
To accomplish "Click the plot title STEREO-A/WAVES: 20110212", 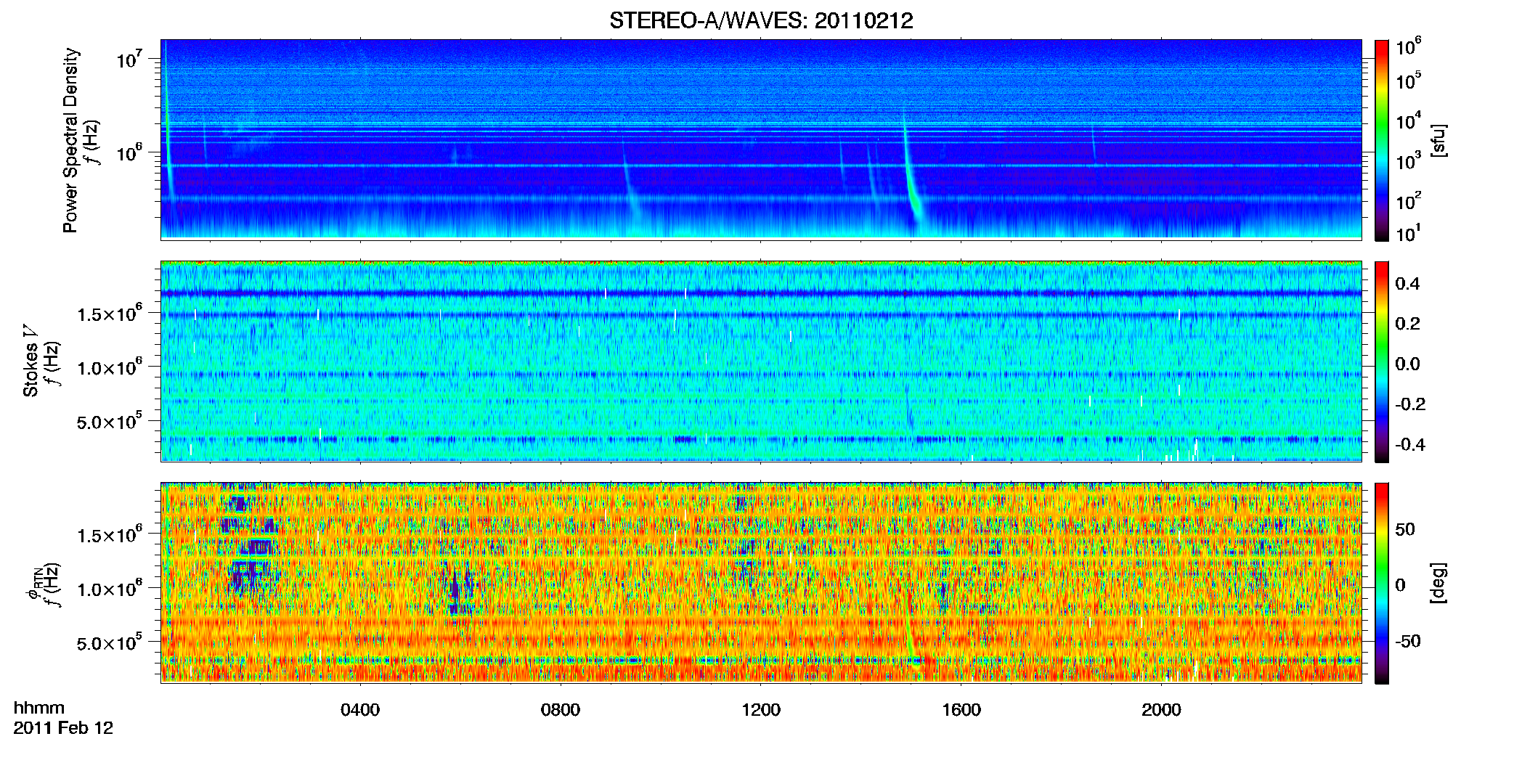I will [761, 20].
